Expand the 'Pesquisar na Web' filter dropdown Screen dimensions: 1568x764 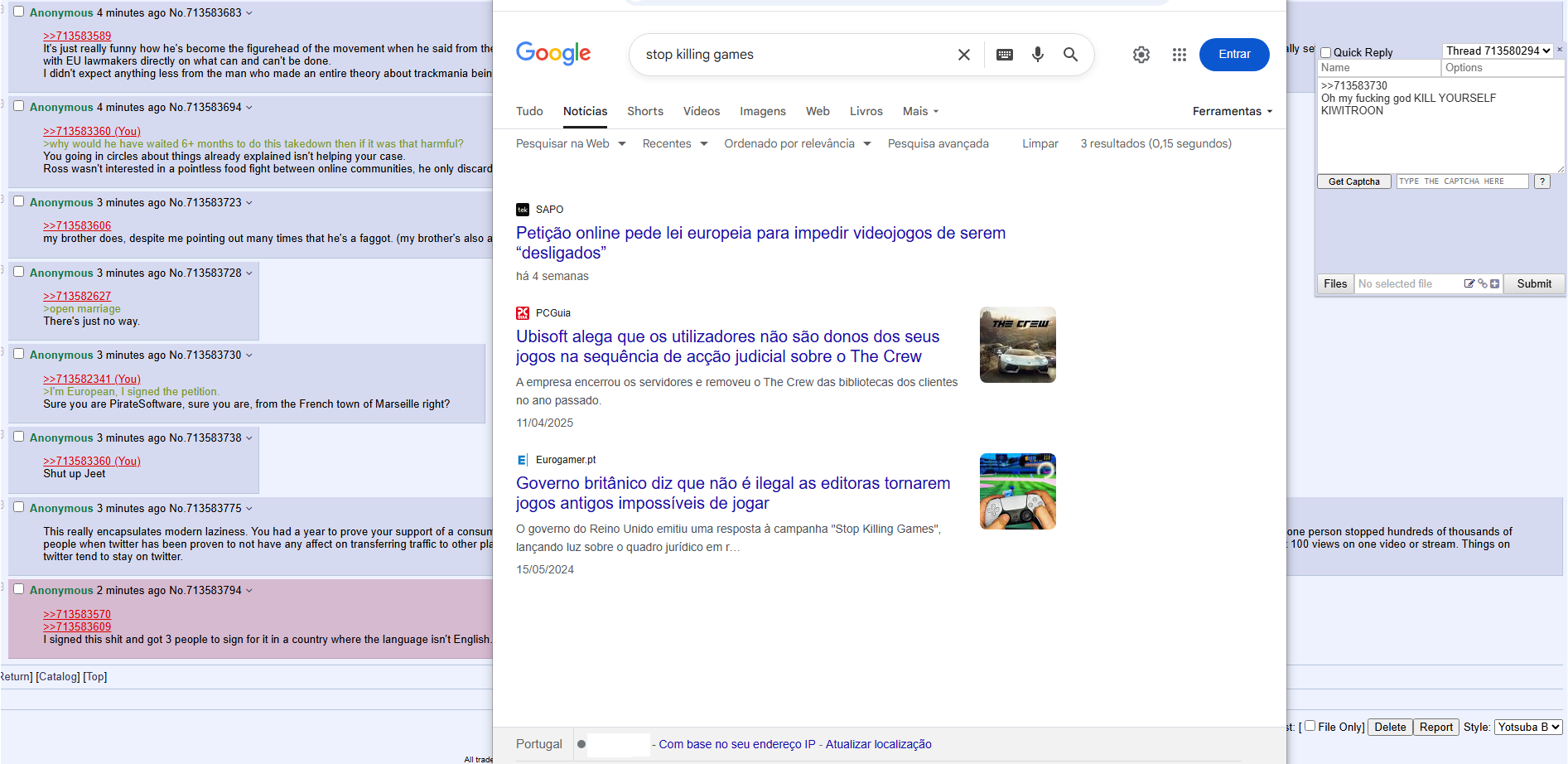click(x=571, y=143)
